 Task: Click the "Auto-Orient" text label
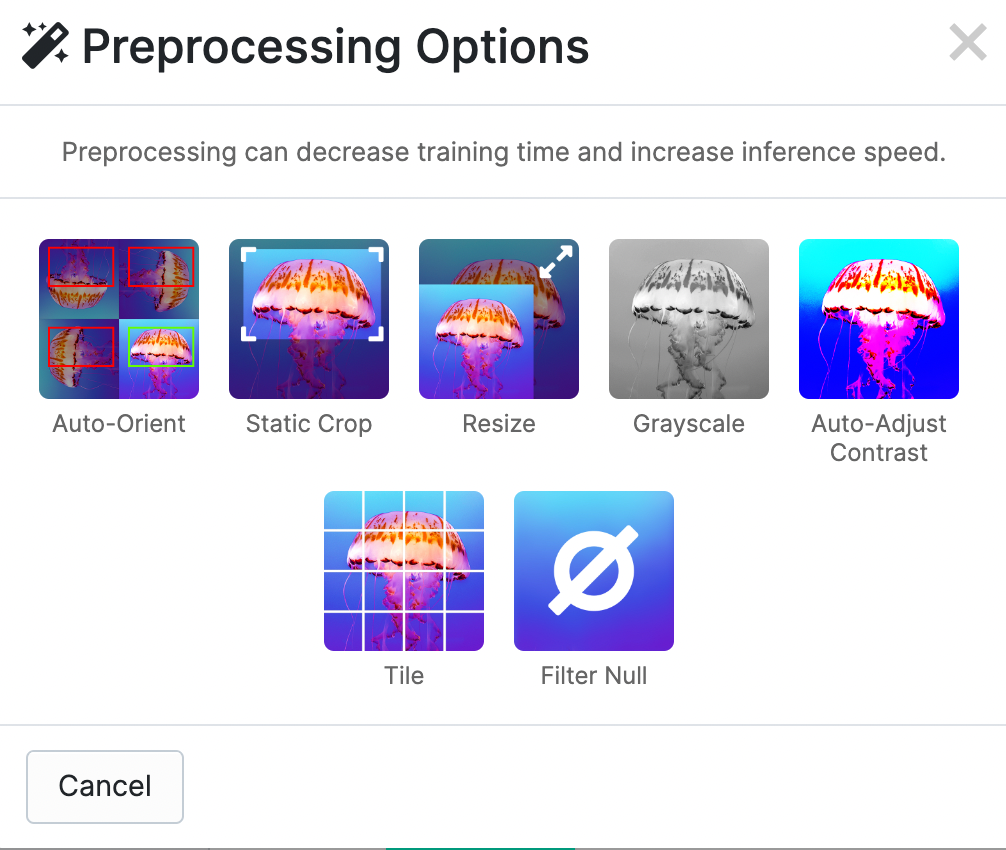[x=119, y=423]
